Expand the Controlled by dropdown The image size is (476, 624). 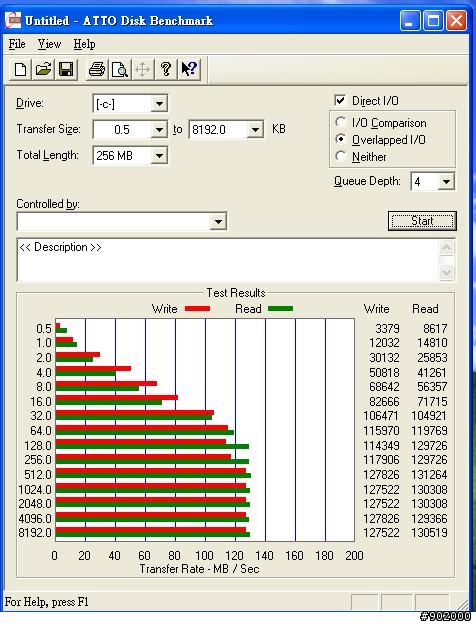218,222
